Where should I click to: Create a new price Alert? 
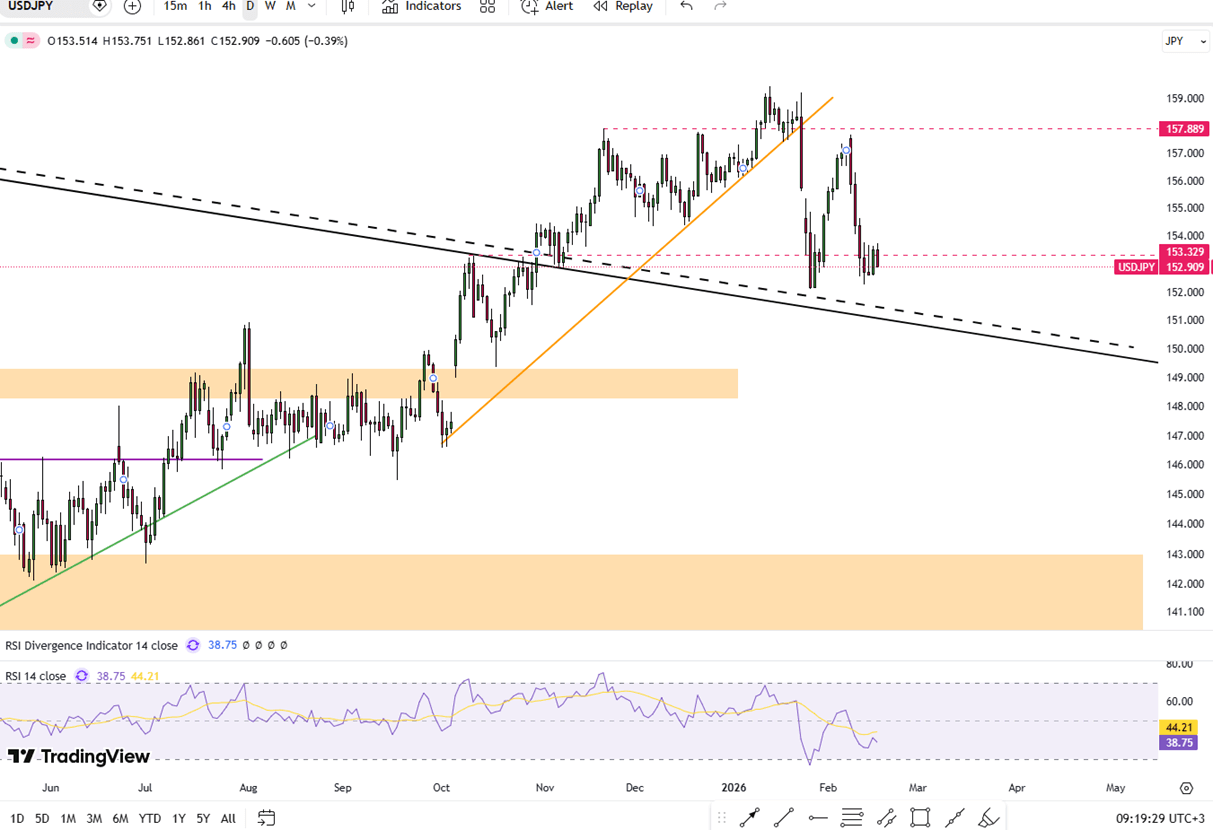click(547, 6)
